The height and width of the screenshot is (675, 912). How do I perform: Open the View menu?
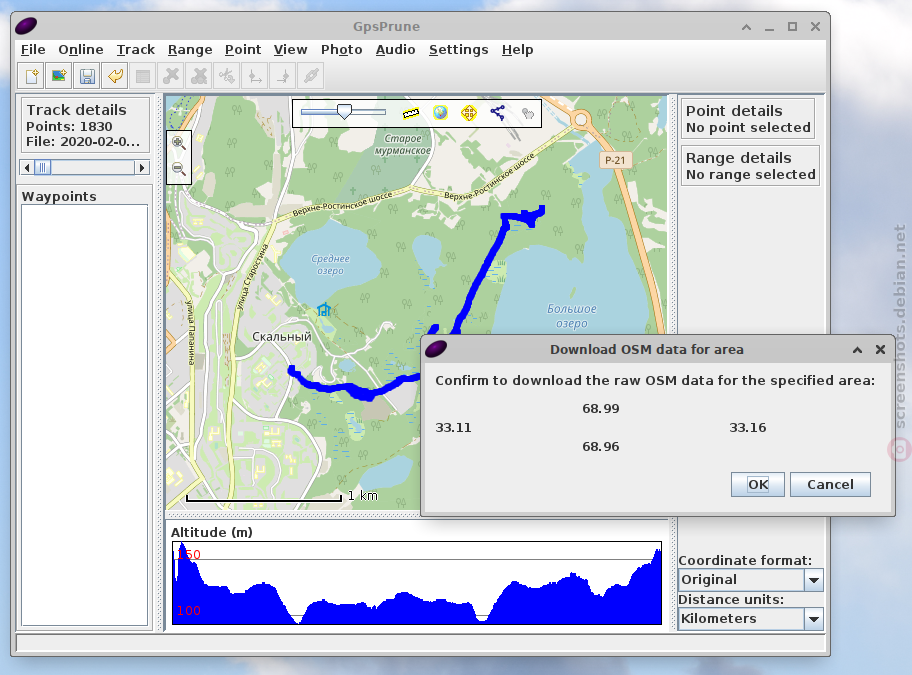pyautogui.click(x=290, y=49)
